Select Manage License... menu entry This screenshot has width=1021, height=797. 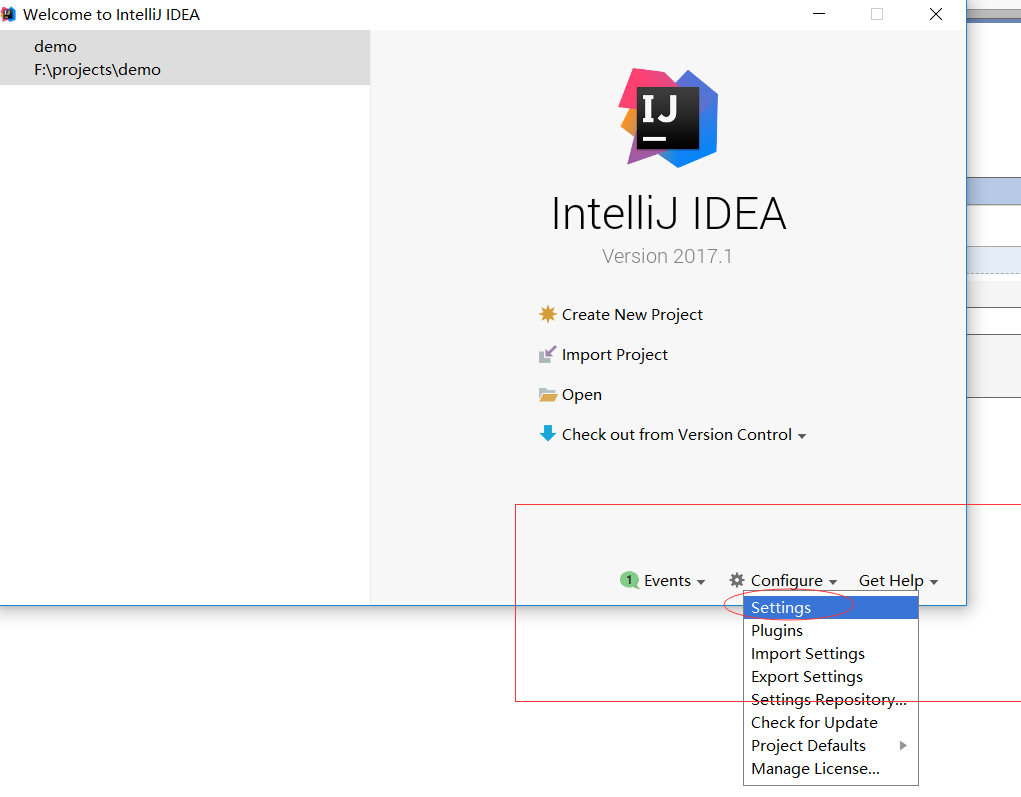click(x=831, y=768)
